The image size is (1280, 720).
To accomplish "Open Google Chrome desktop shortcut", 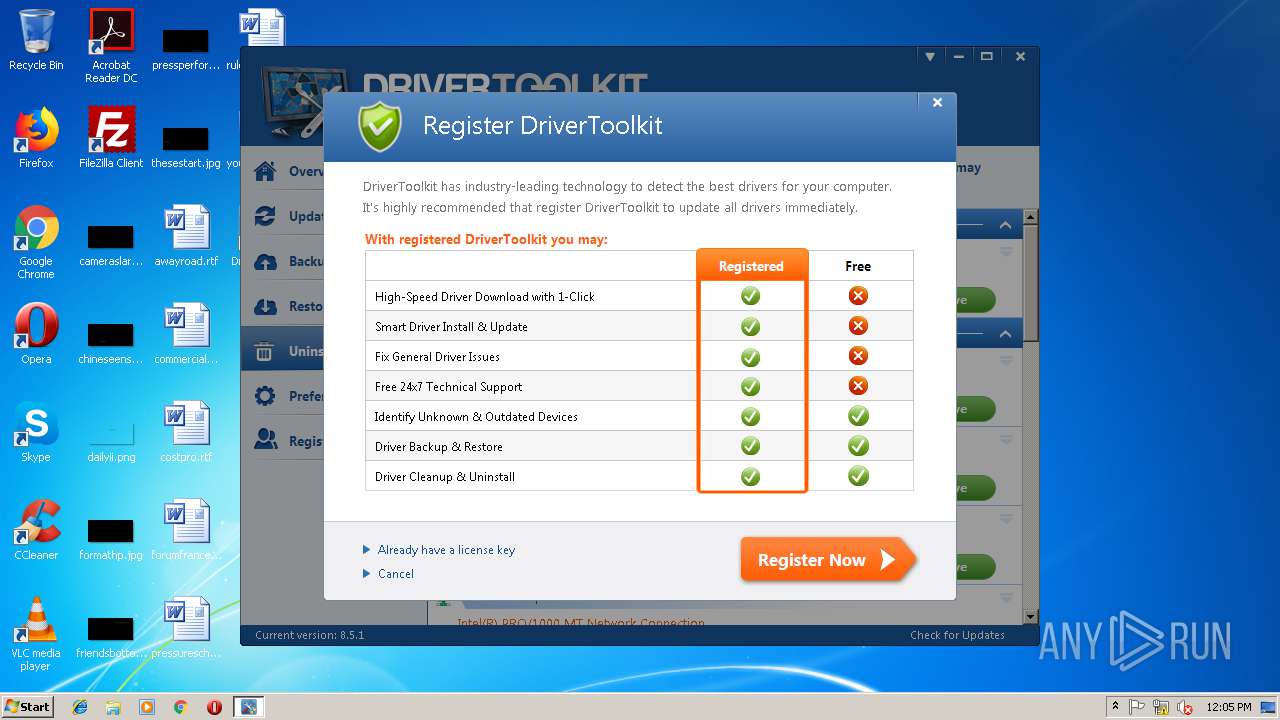I will click(x=36, y=242).
